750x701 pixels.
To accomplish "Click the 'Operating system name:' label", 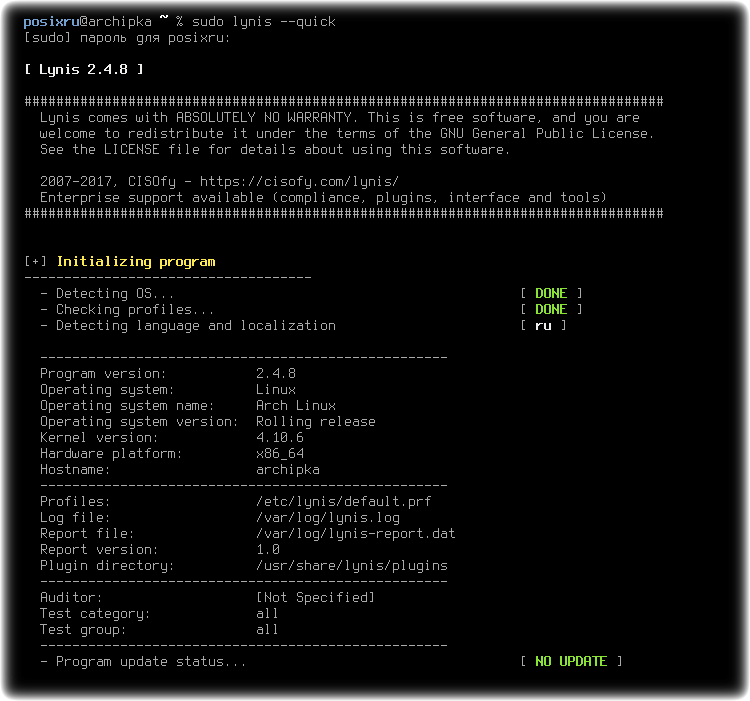I will [127, 405].
